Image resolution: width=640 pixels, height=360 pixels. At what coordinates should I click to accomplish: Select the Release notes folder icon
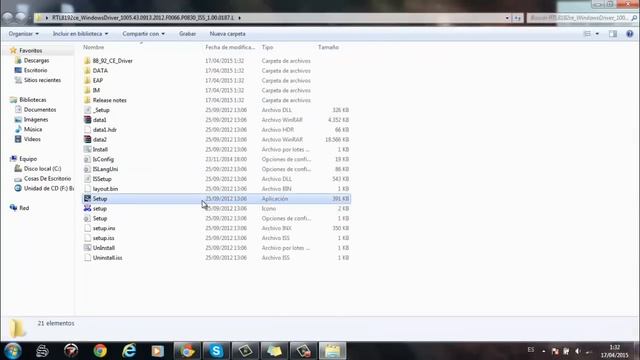click(87, 100)
